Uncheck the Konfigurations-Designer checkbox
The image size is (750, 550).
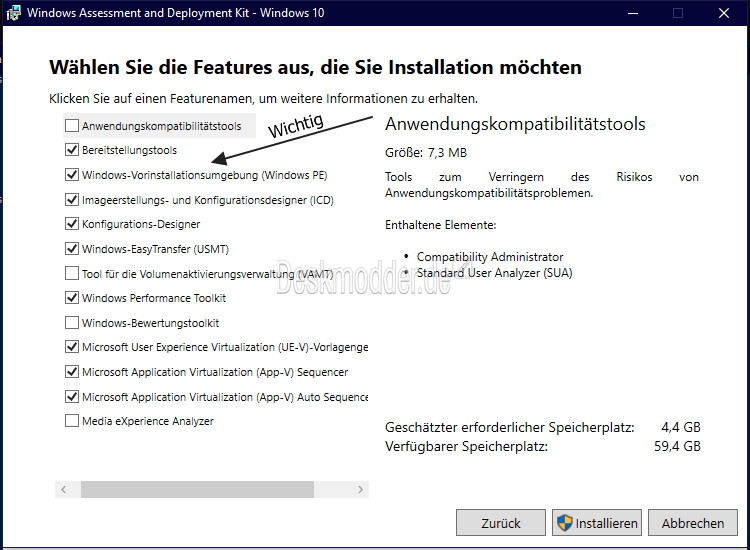pos(72,223)
